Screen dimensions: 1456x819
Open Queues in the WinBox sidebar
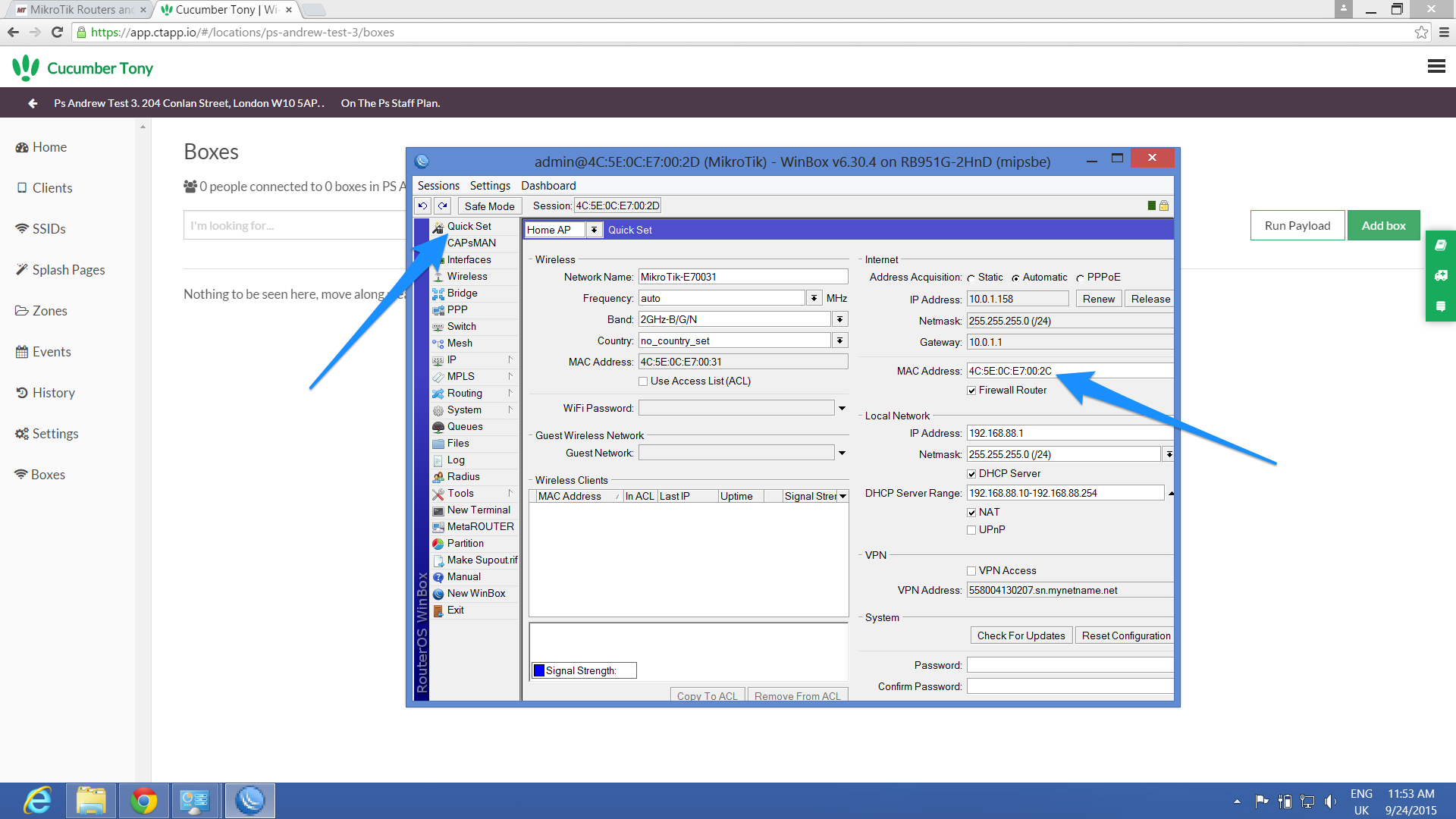click(465, 426)
